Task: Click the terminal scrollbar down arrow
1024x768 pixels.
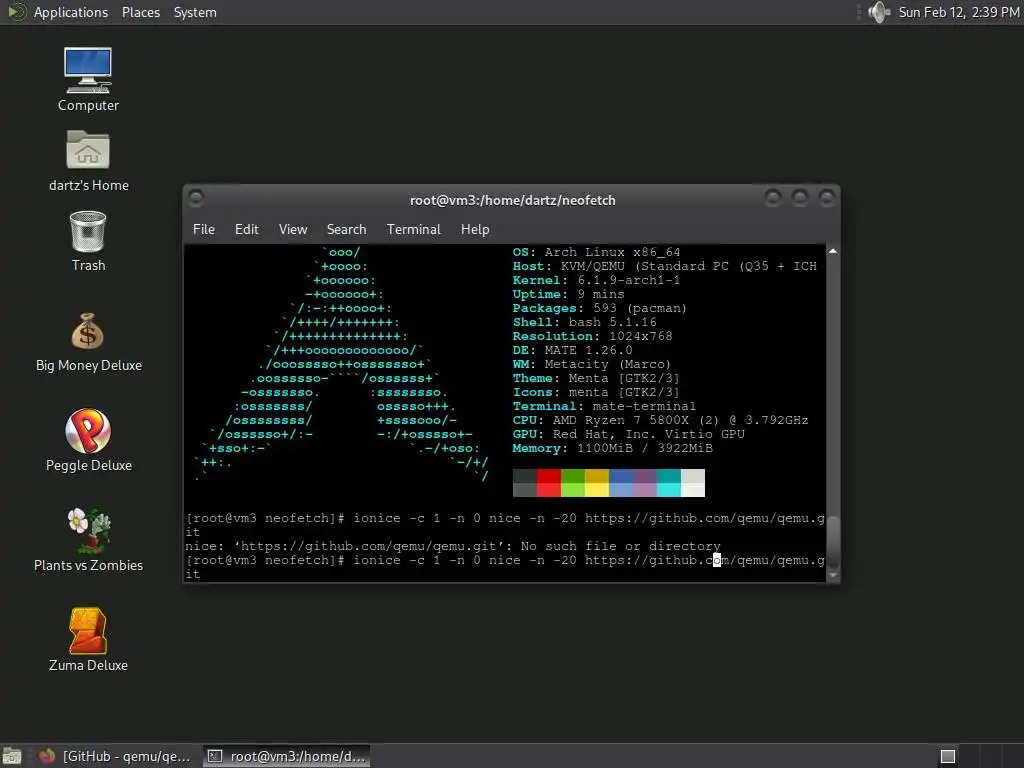Action: [833, 575]
